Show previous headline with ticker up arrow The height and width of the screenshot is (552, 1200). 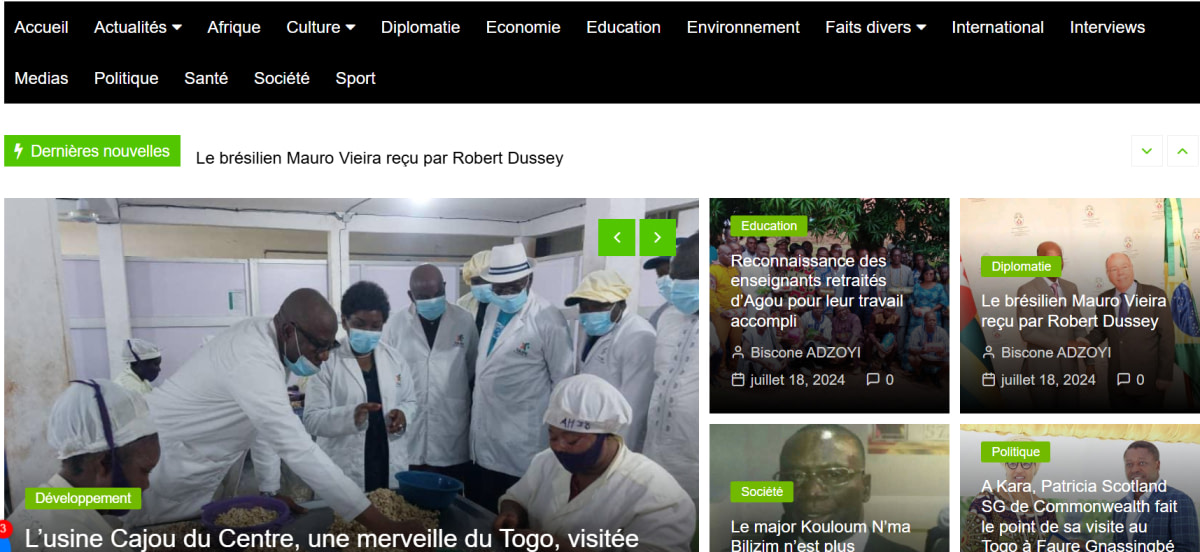[1182, 151]
